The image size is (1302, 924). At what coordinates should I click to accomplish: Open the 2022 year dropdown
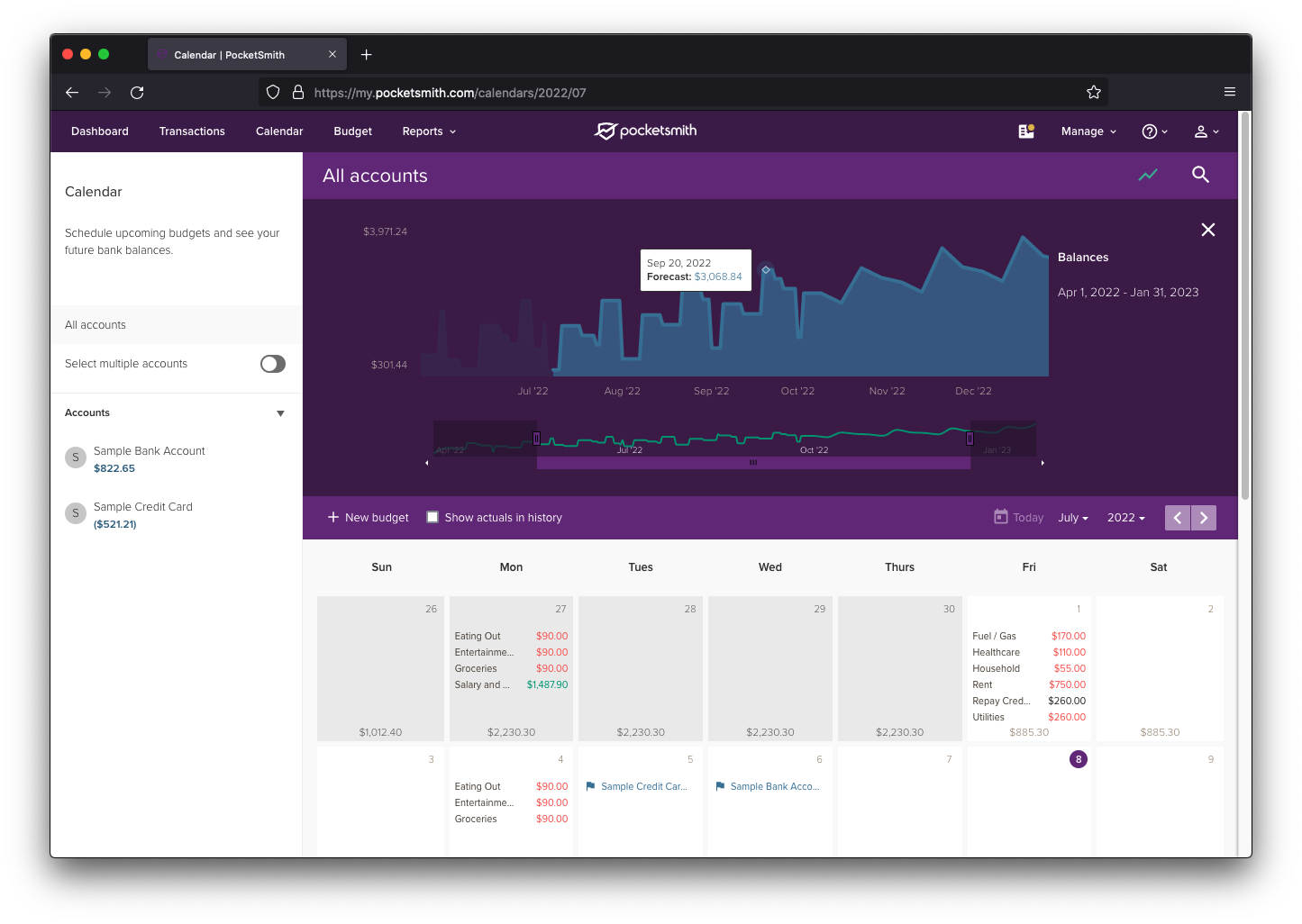(x=1125, y=518)
